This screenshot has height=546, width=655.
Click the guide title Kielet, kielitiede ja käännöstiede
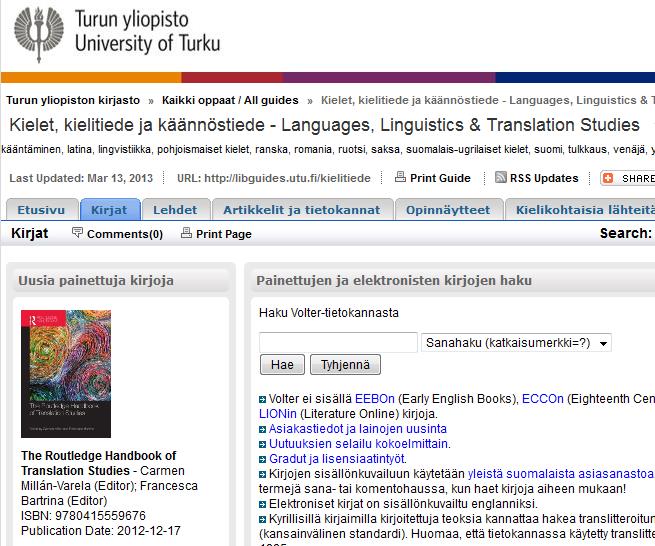pyautogui.click(x=324, y=125)
